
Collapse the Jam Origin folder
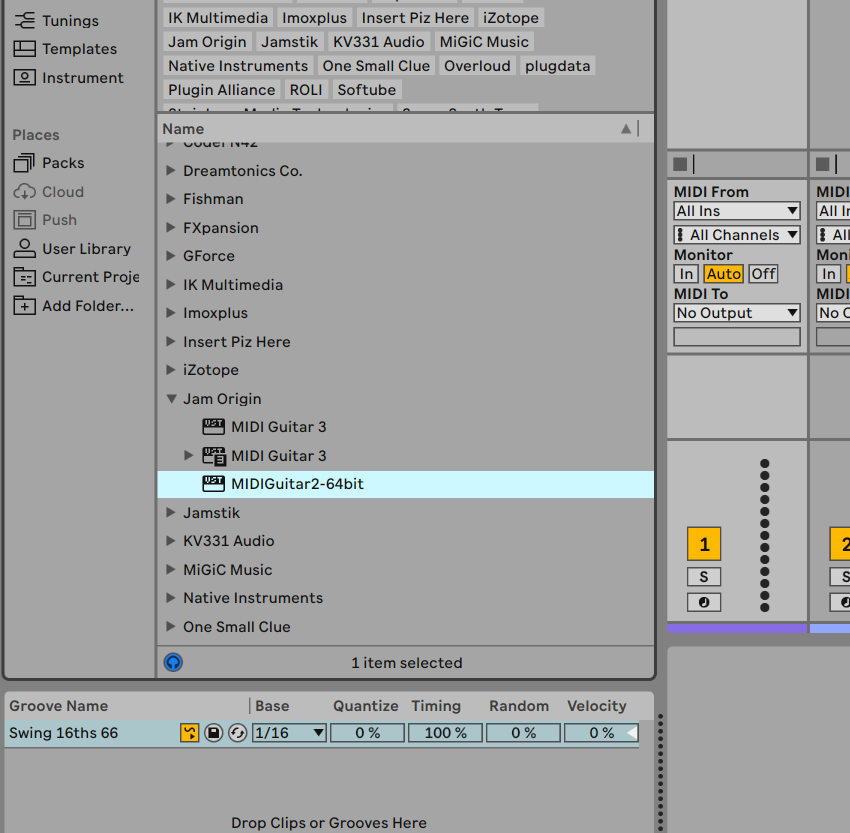click(x=171, y=399)
